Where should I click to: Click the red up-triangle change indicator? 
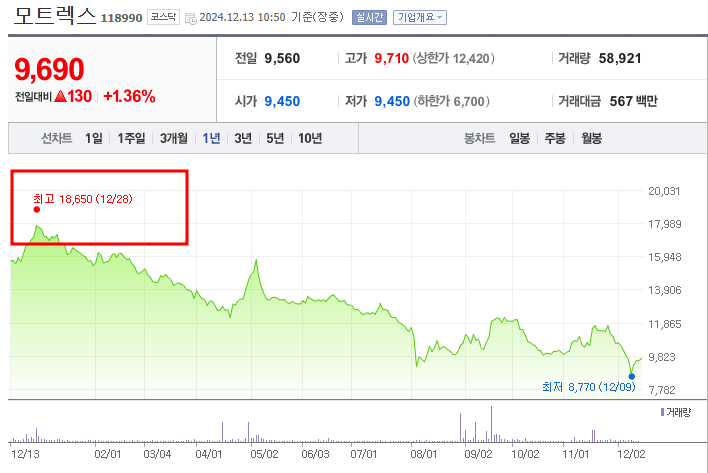(61, 96)
